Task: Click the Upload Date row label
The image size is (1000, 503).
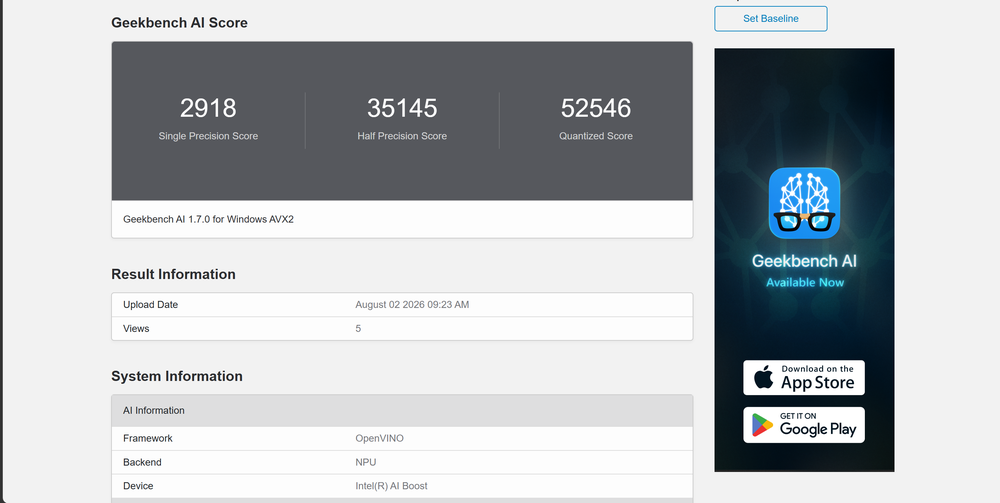Action: click(151, 305)
